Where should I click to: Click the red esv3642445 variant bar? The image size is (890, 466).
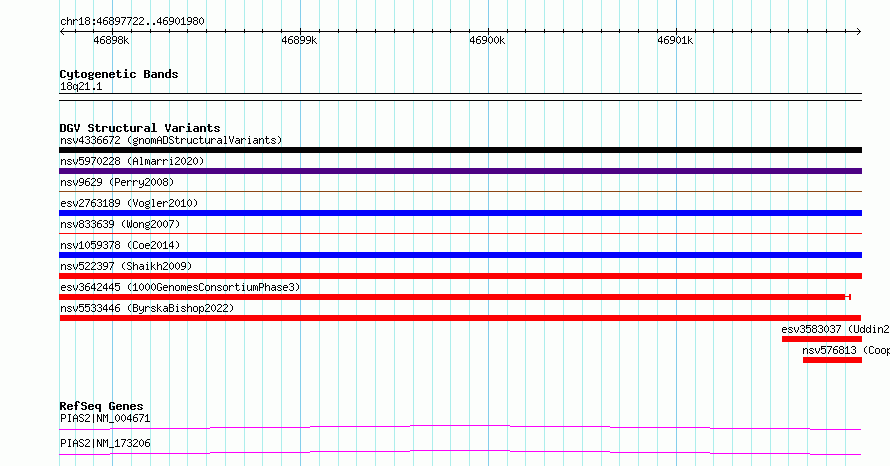455,297
